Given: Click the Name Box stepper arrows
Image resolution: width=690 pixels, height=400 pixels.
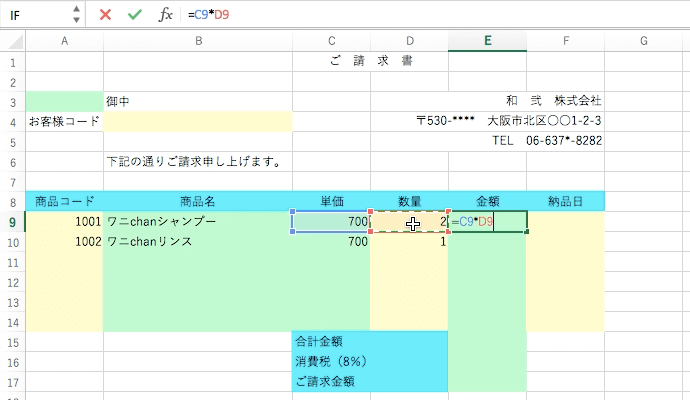Looking at the screenshot, I should (76, 15).
